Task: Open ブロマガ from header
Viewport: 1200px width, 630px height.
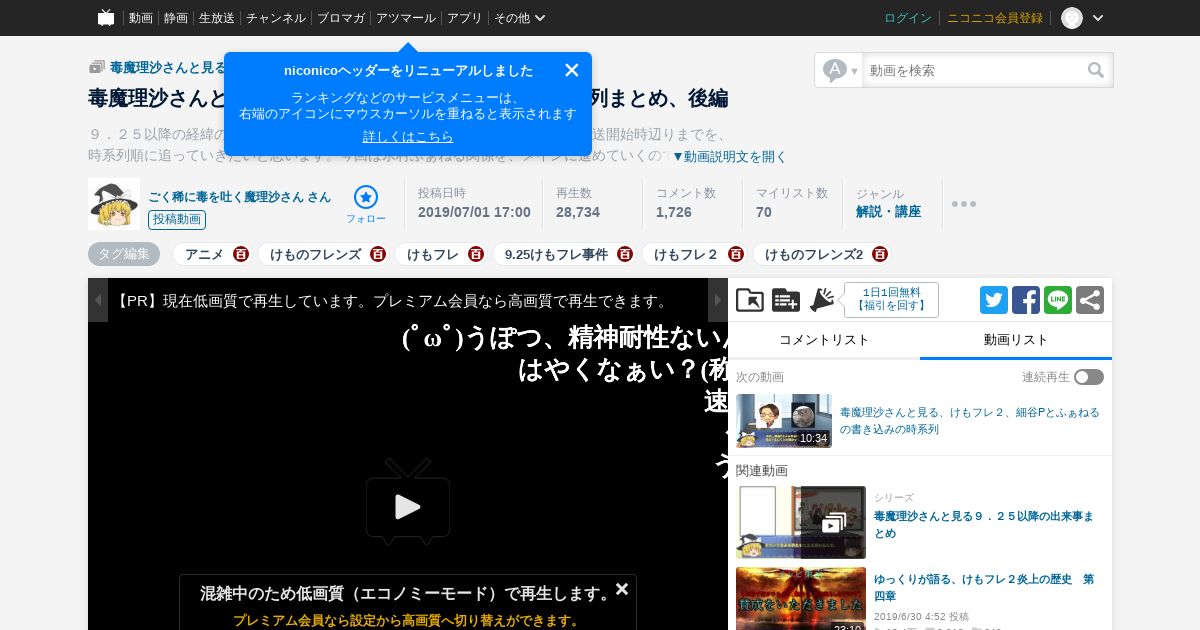Action: [341, 18]
